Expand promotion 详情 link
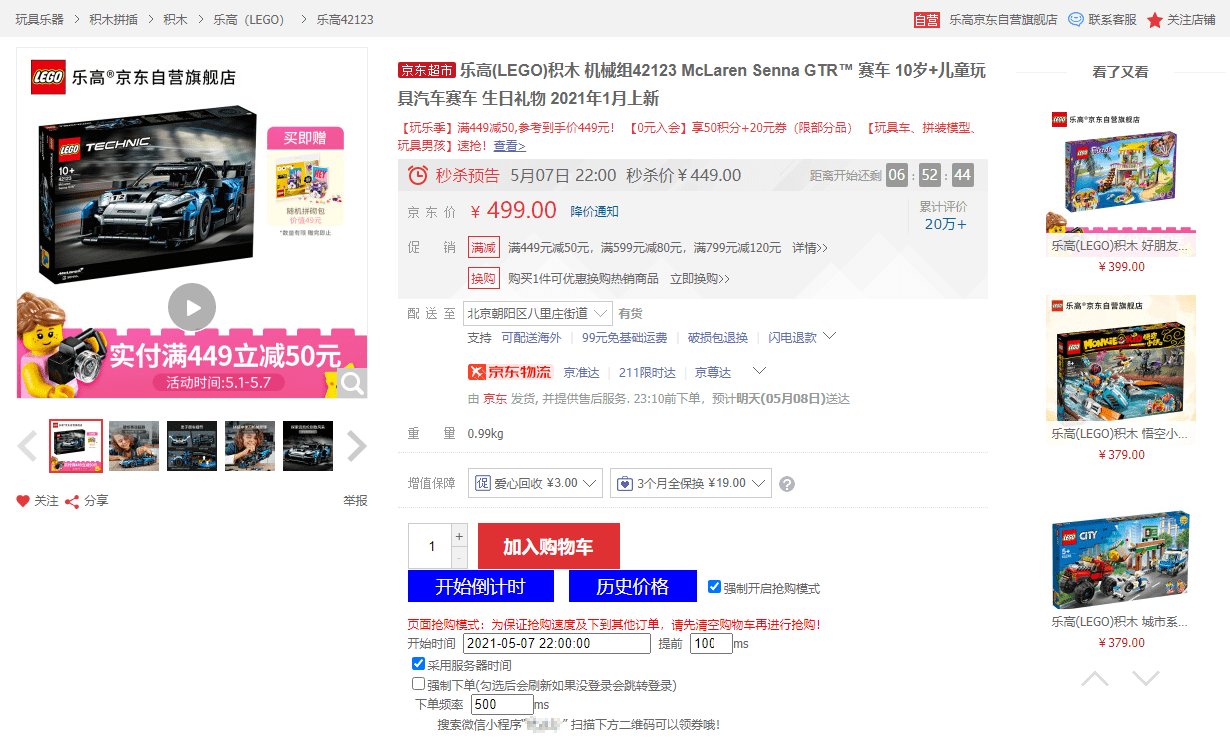The image size is (1230, 739). [810, 247]
